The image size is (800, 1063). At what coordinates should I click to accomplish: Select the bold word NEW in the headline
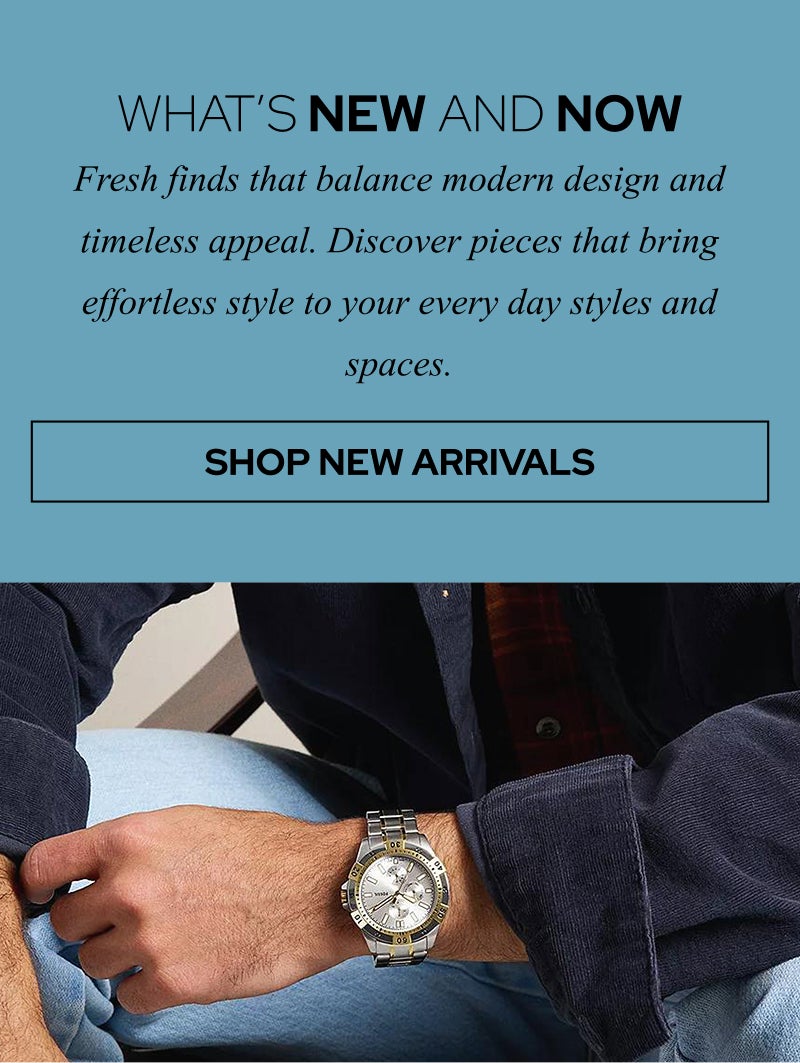coord(367,113)
